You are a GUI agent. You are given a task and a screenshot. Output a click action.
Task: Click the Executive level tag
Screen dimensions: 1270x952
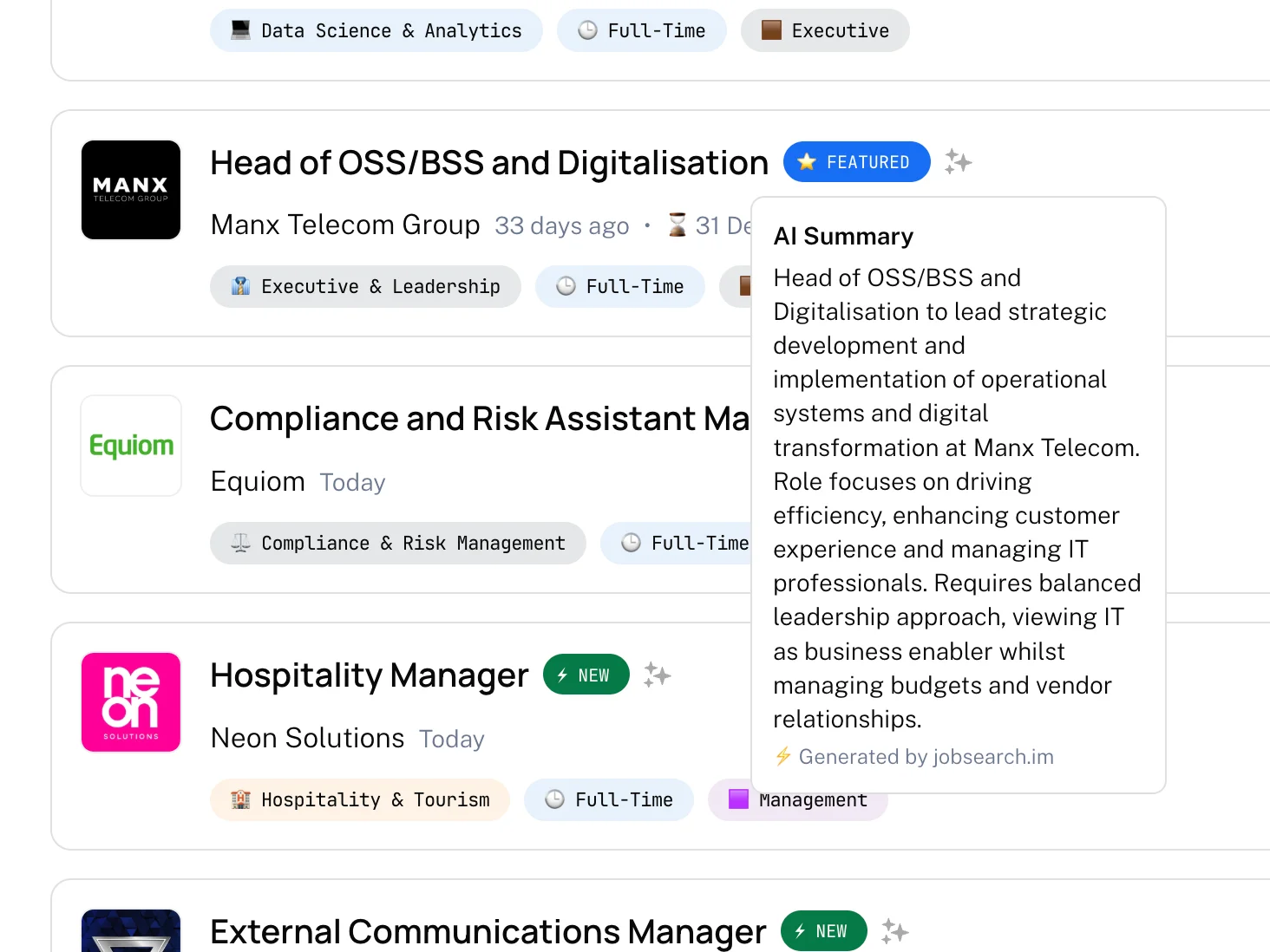824,31
